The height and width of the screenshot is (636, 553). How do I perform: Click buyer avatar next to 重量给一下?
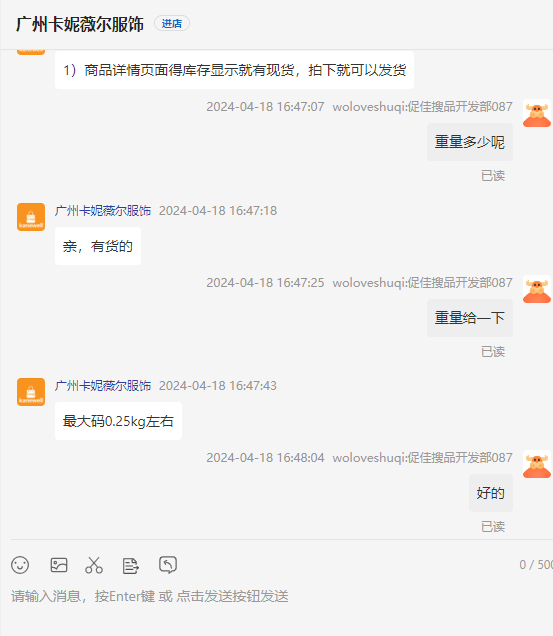[x=537, y=289]
